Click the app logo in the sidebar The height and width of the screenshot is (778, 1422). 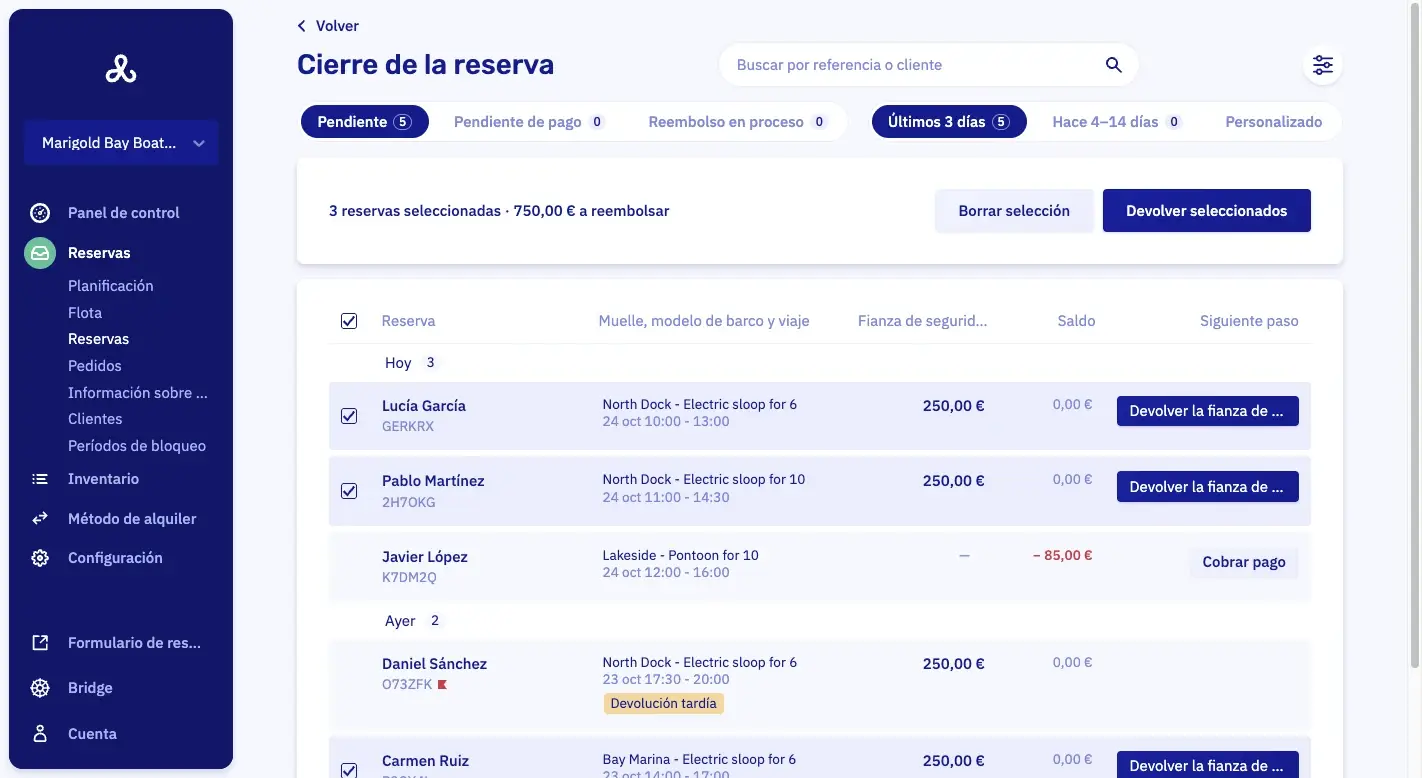tap(121, 69)
